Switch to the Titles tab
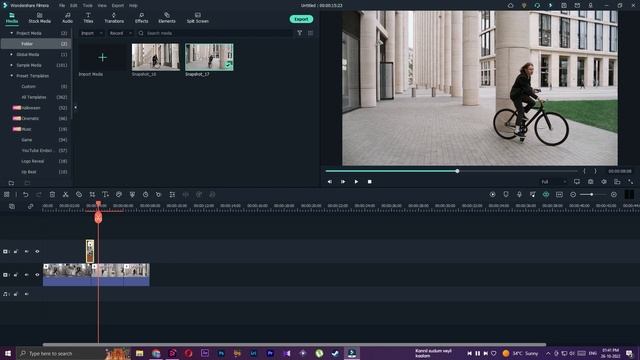 tap(88, 18)
